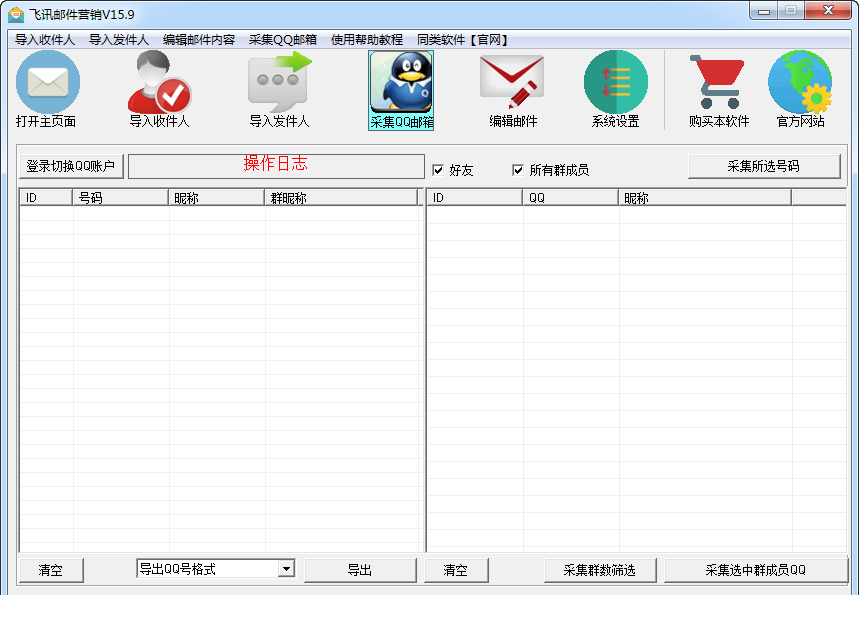Sort left table by 群昵称 column

pyautogui.click(x=341, y=198)
